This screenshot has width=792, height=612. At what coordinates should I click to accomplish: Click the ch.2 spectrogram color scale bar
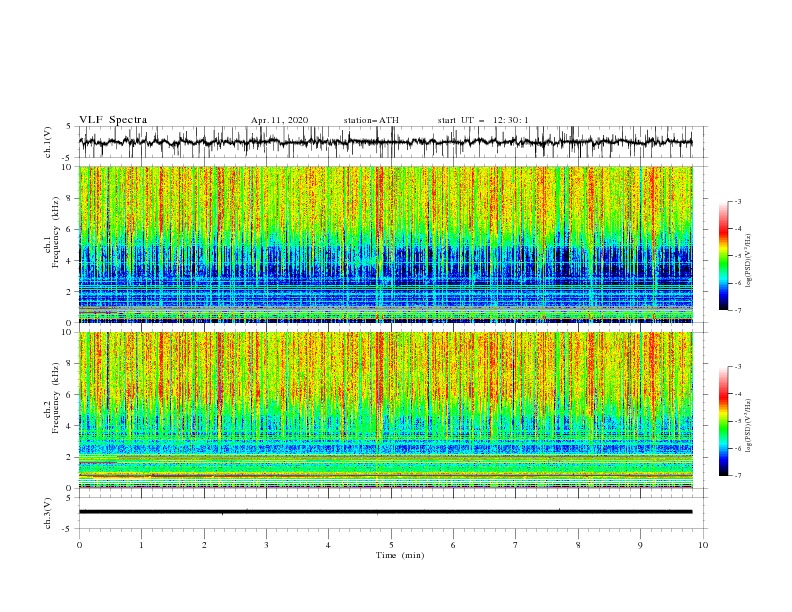pyautogui.click(x=723, y=421)
